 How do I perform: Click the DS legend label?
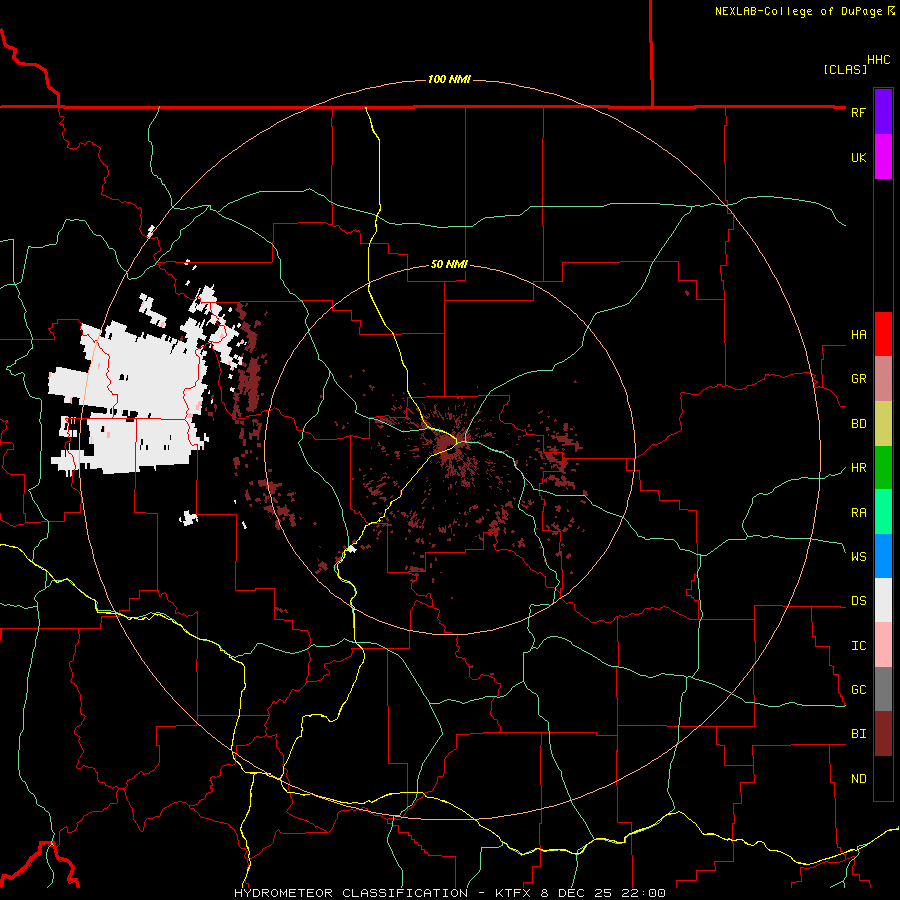pos(858,601)
